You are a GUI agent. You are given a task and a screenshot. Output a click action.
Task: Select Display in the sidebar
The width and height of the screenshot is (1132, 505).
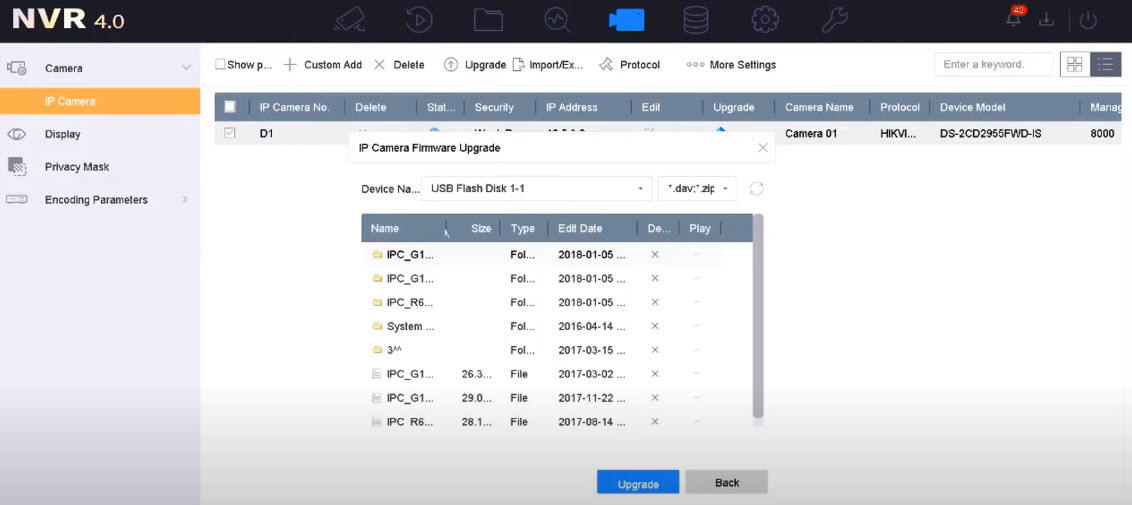click(x=62, y=134)
